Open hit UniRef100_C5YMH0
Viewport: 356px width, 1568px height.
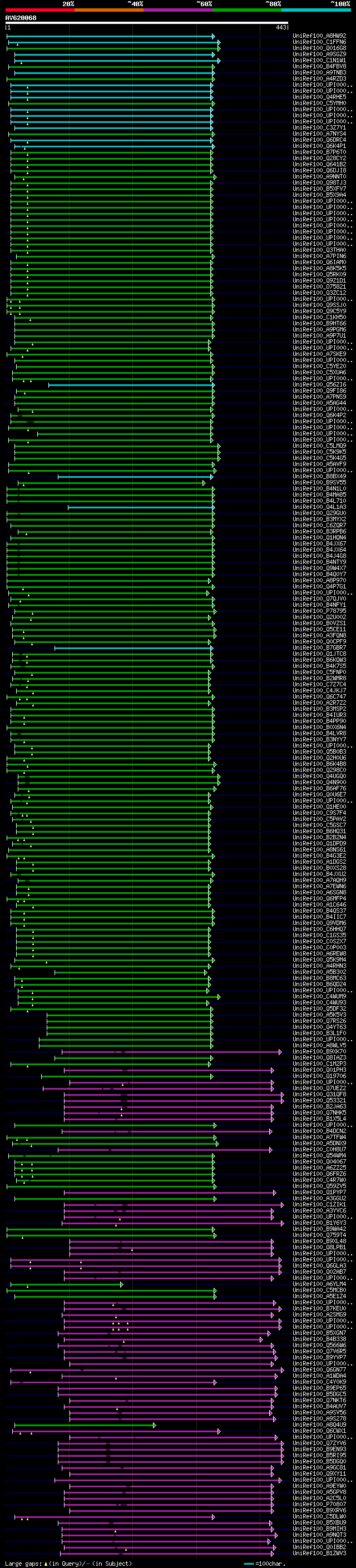point(319,103)
